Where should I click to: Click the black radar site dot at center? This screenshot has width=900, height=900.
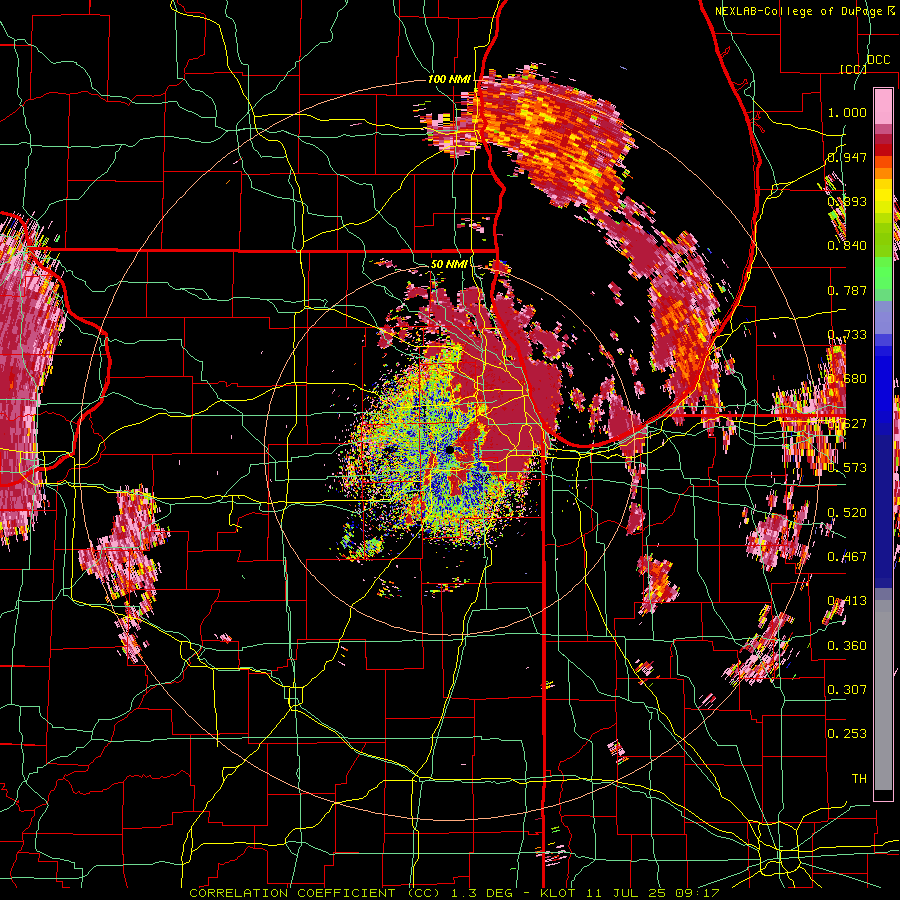(449, 450)
